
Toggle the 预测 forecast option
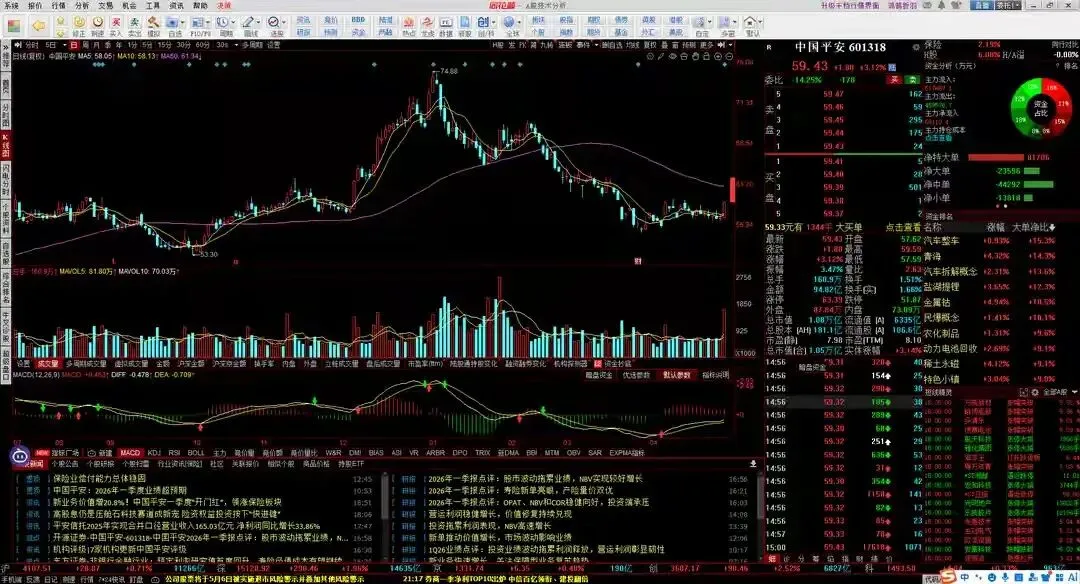click(x=689, y=45)
